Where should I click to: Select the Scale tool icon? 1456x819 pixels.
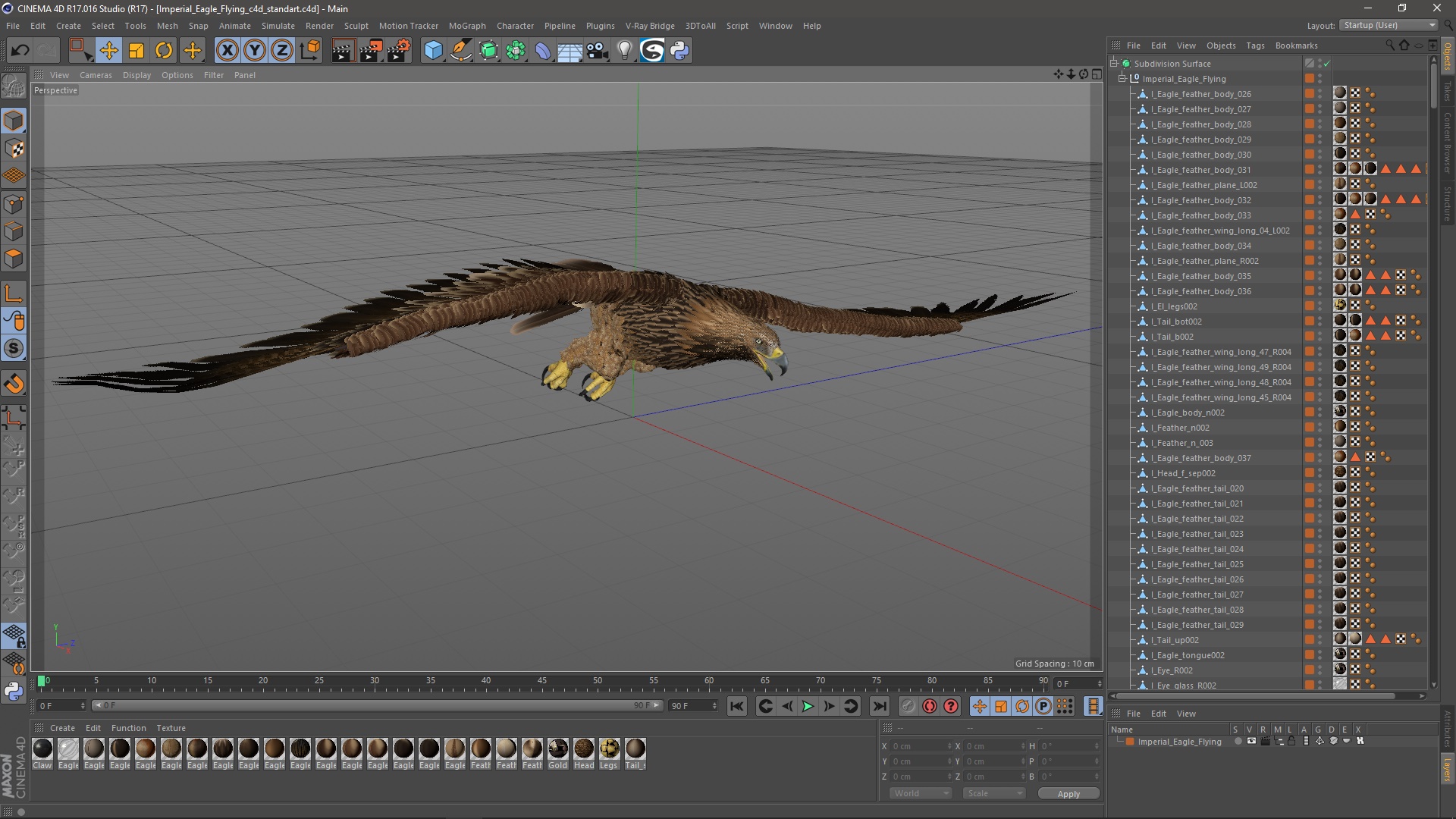pos(136,51)
